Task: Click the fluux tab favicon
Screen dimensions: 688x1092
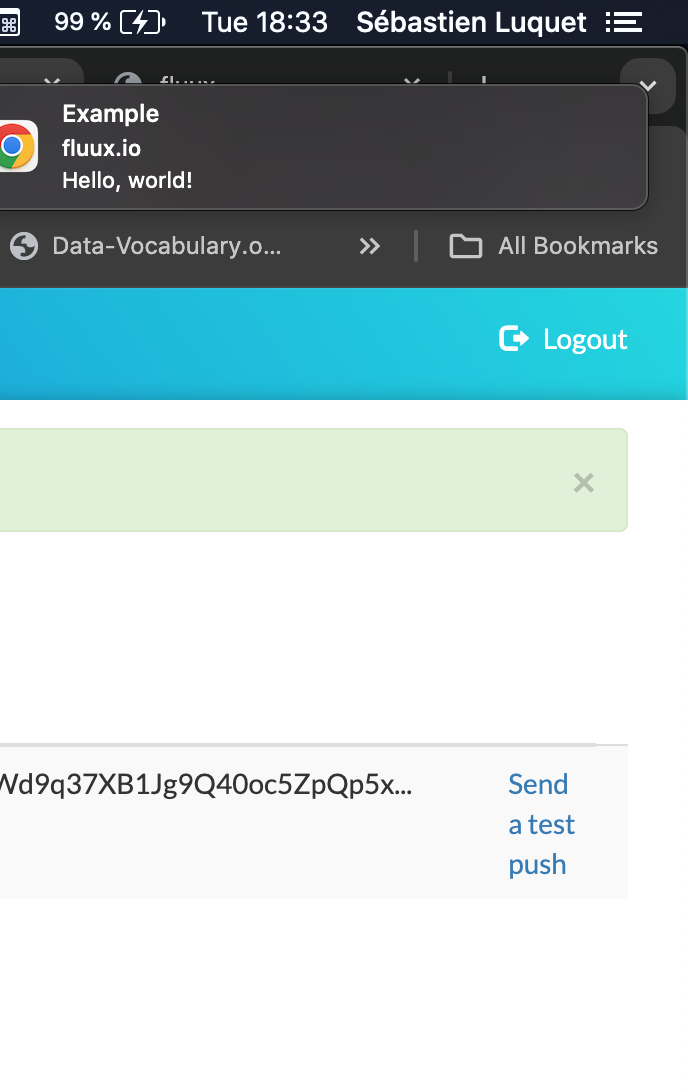Action: [x=127, y=84]
